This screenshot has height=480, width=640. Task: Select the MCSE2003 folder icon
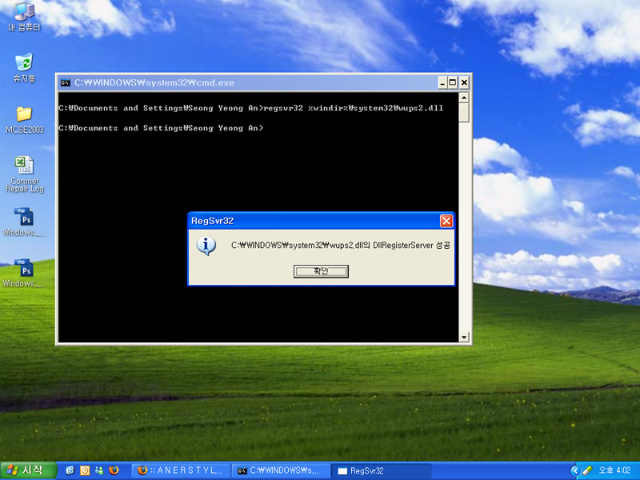click(x=24, y=120)
